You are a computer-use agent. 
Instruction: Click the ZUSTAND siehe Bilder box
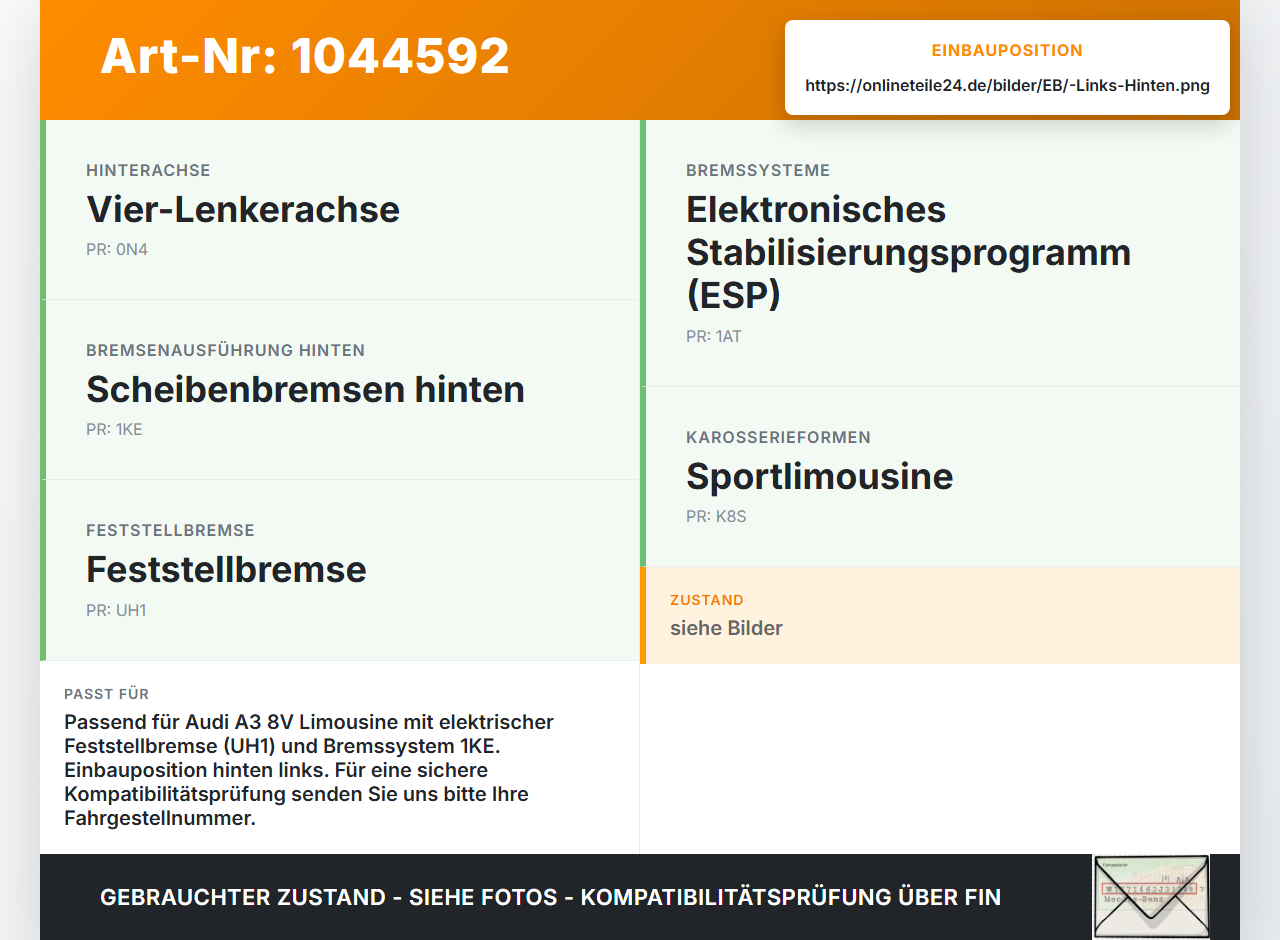tap(940, 615)
